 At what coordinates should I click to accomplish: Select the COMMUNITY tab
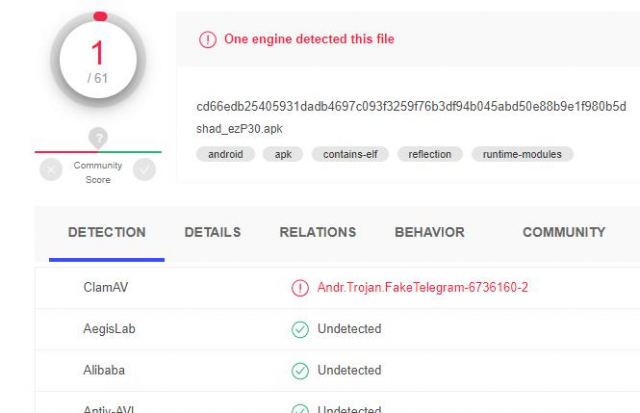pos(564,232)
